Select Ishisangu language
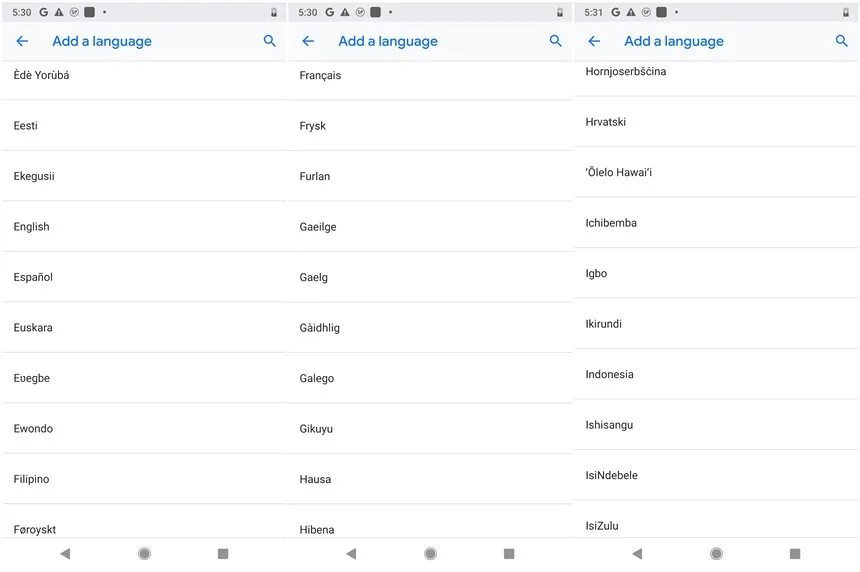Viewport: 860px width, 572px height. pos(716,424)
